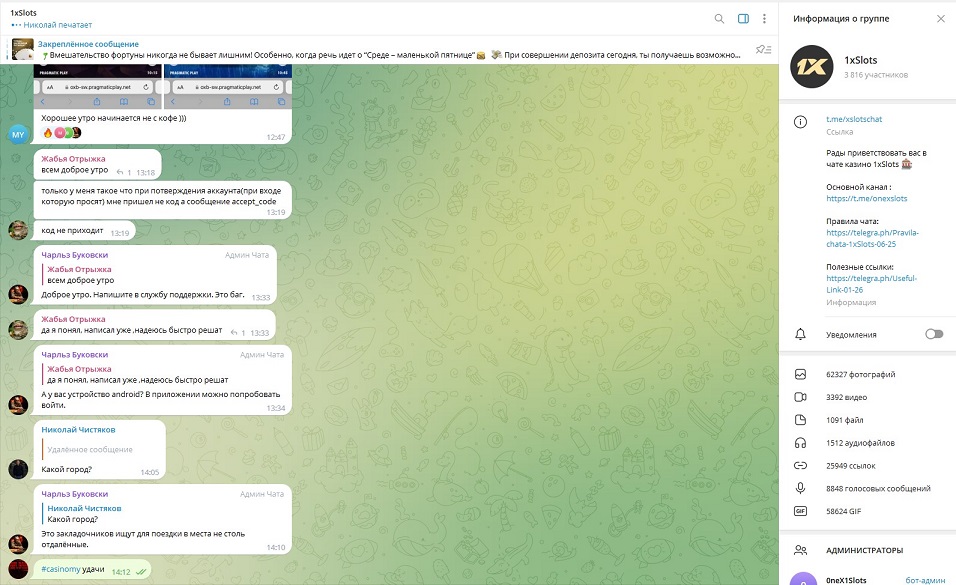This screenshot has height=585, width=956.
Task: Click avatar beside #casinomy message
Action: point(18,569)
